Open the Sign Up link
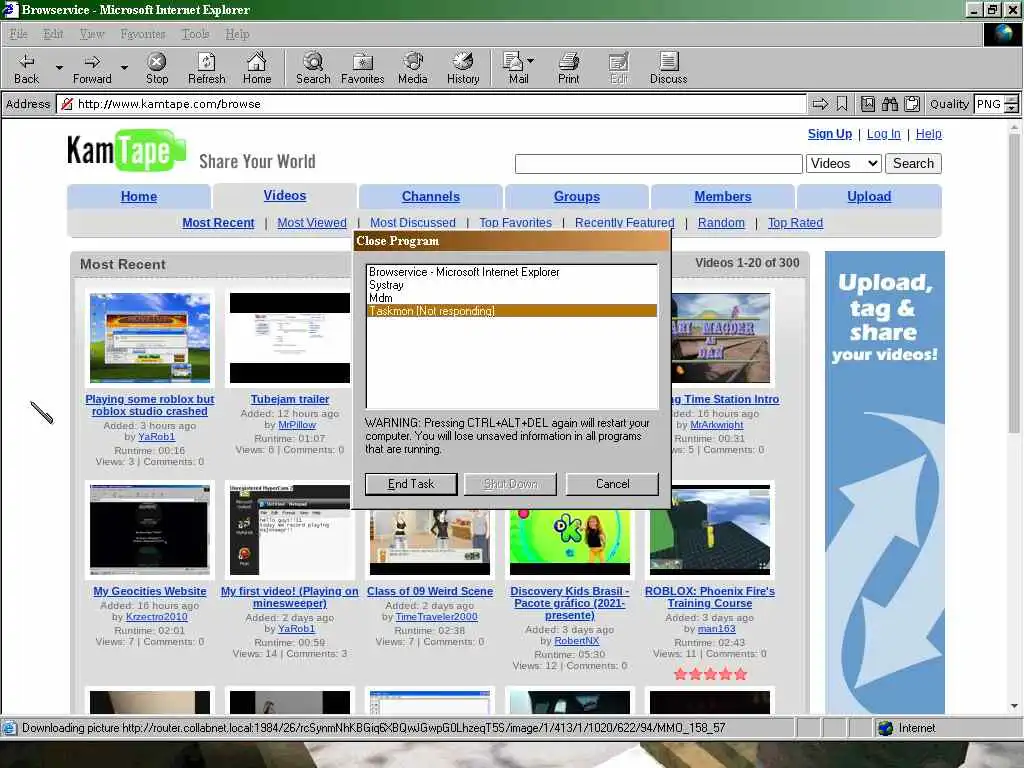 829,134
